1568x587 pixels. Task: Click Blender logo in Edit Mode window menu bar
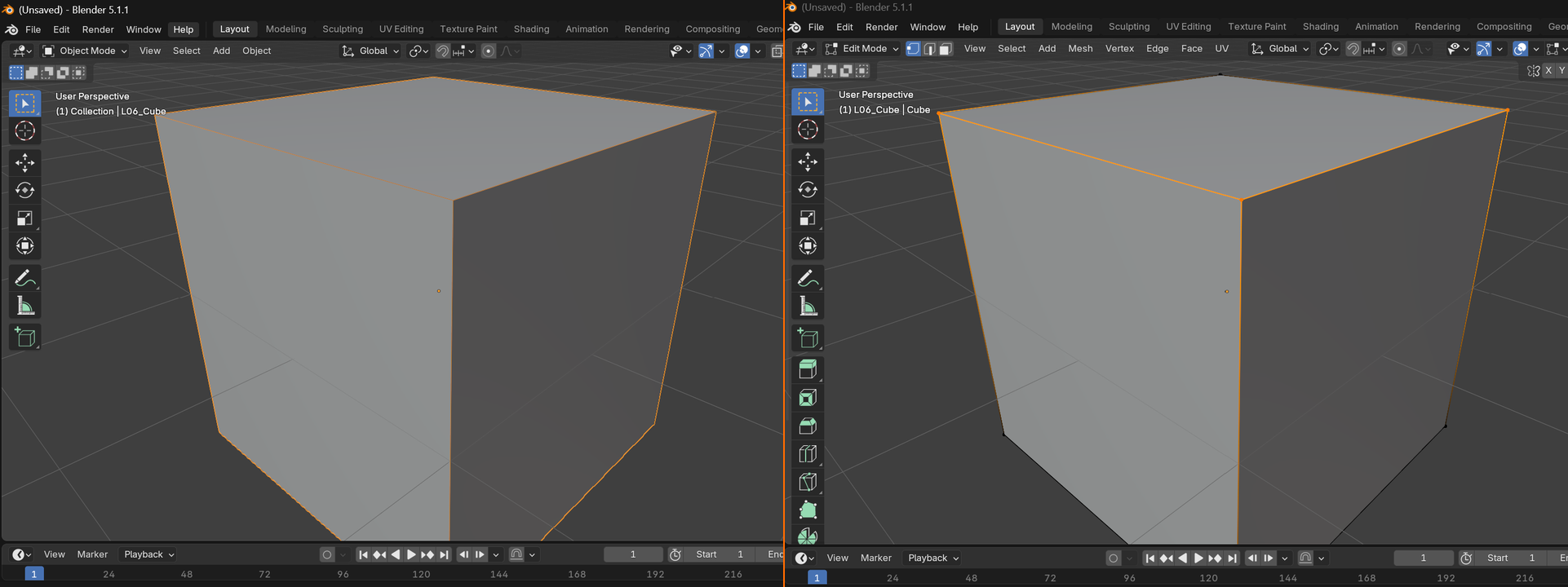pos(795,27)
